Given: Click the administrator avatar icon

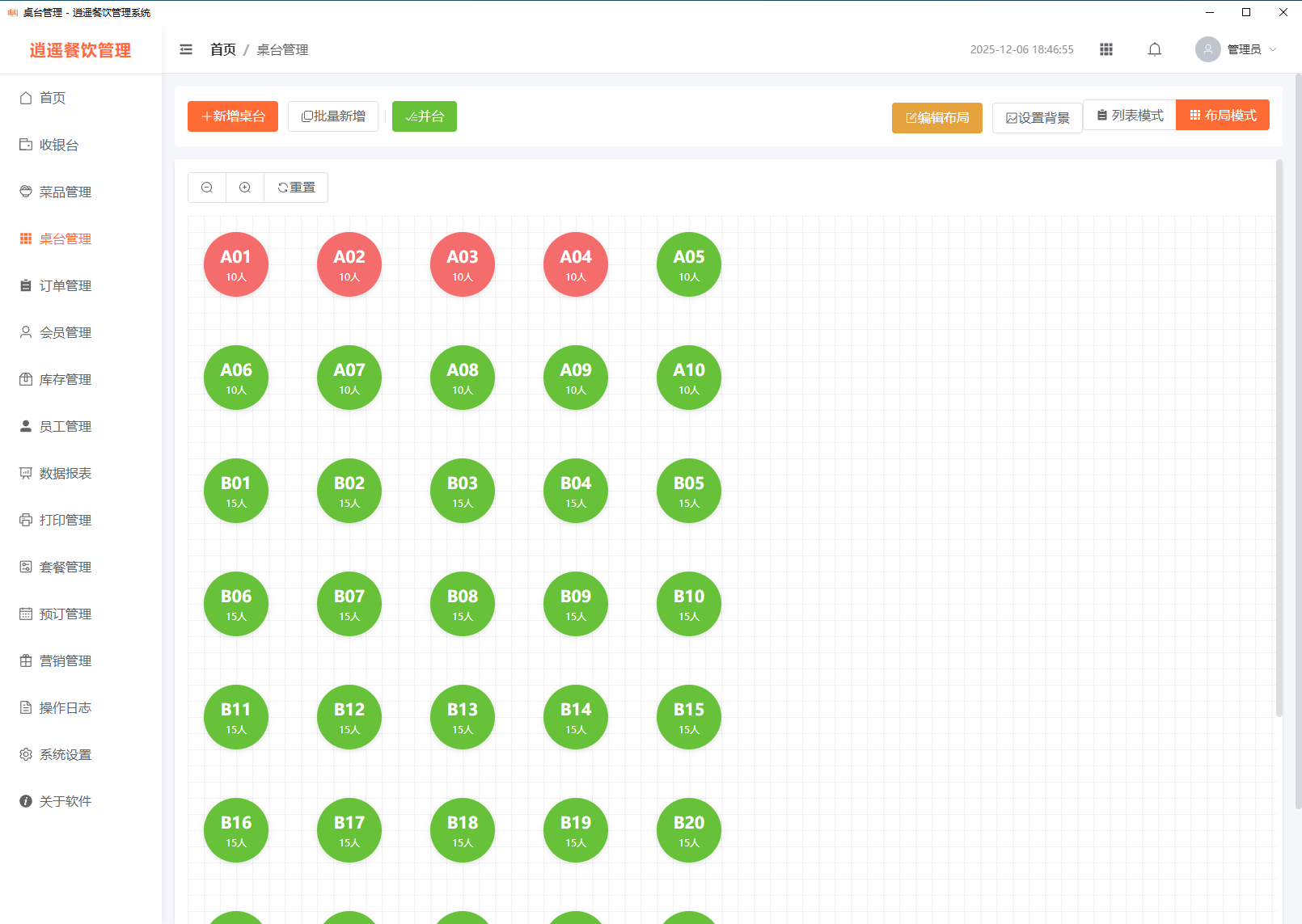Looking at the screenshot, I should [x=1207, y=49].
